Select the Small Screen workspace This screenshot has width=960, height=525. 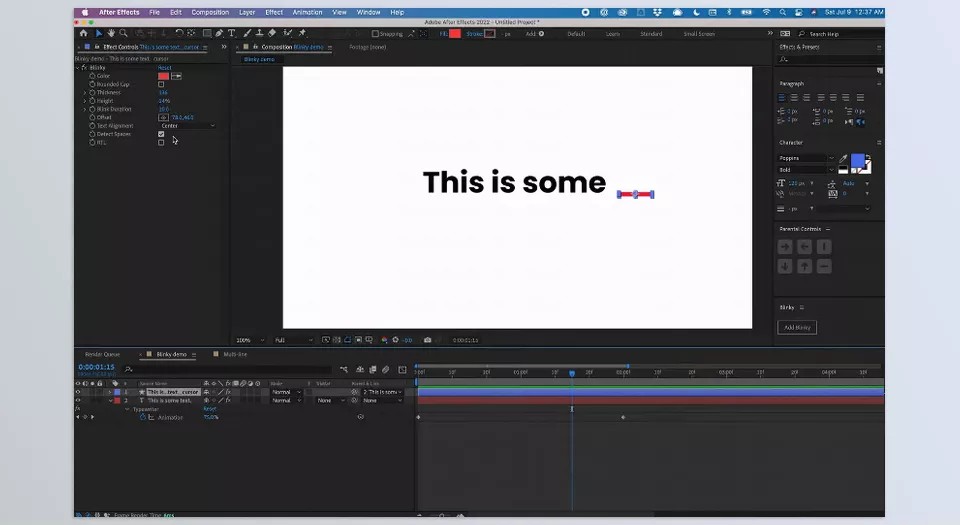[699, 34]
